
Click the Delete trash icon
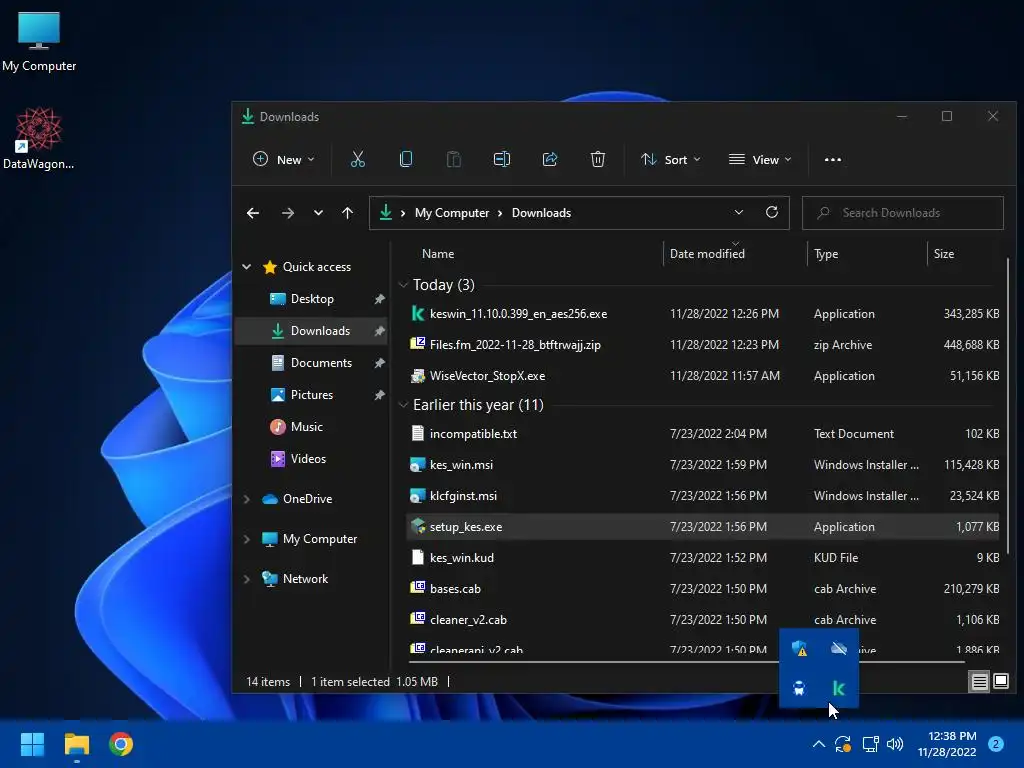pos(598,159)
